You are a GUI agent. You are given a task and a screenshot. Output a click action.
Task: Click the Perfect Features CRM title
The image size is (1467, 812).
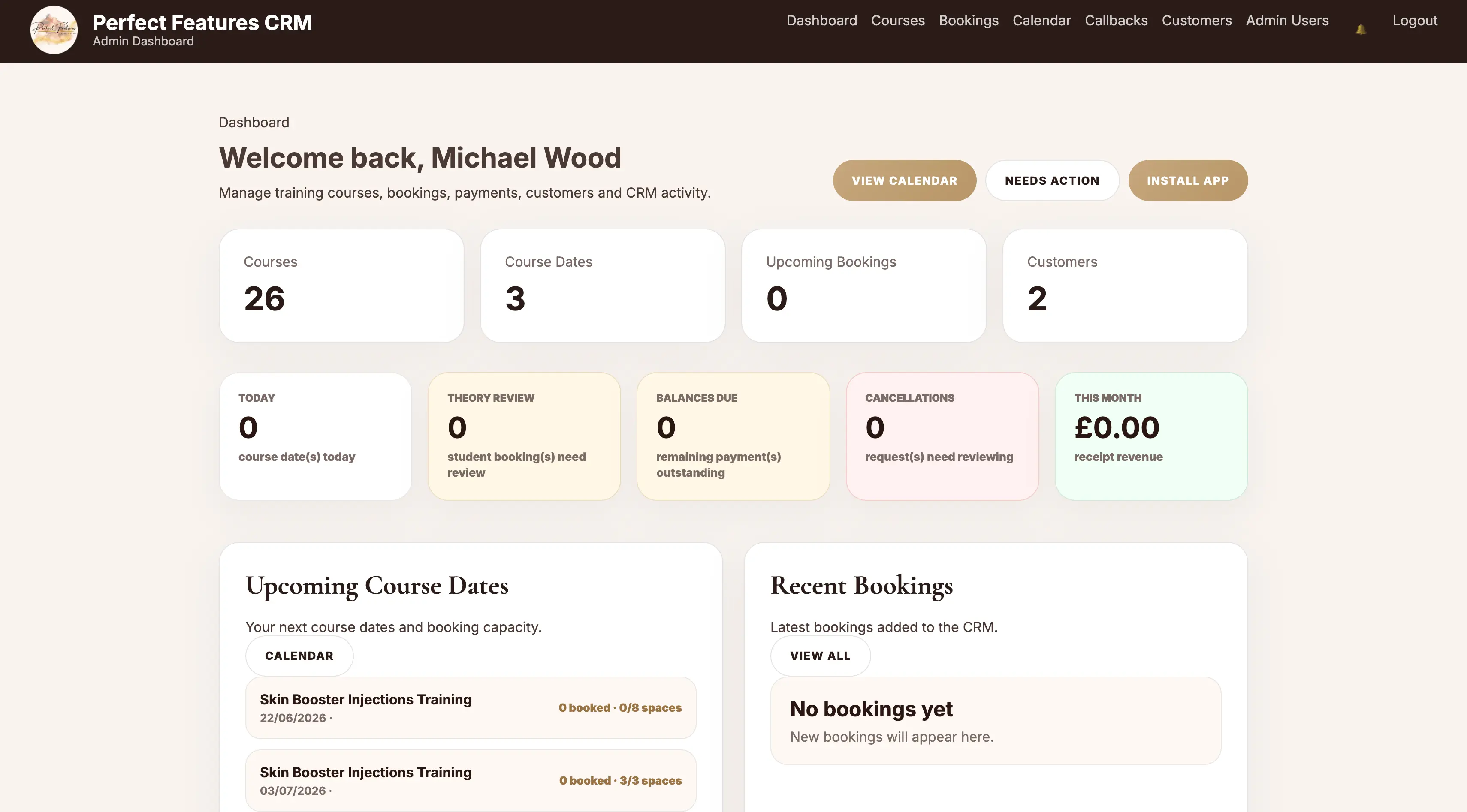point(202,23)
